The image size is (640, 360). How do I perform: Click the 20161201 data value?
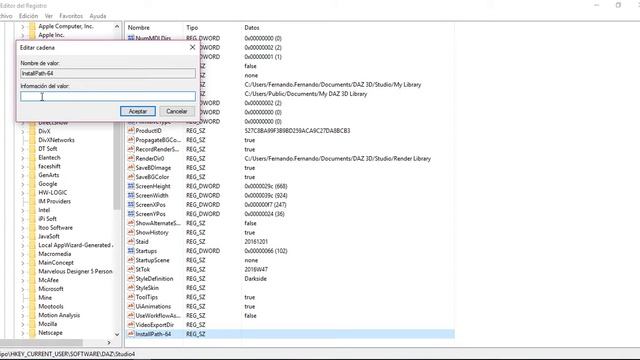[x=256, y=242]
